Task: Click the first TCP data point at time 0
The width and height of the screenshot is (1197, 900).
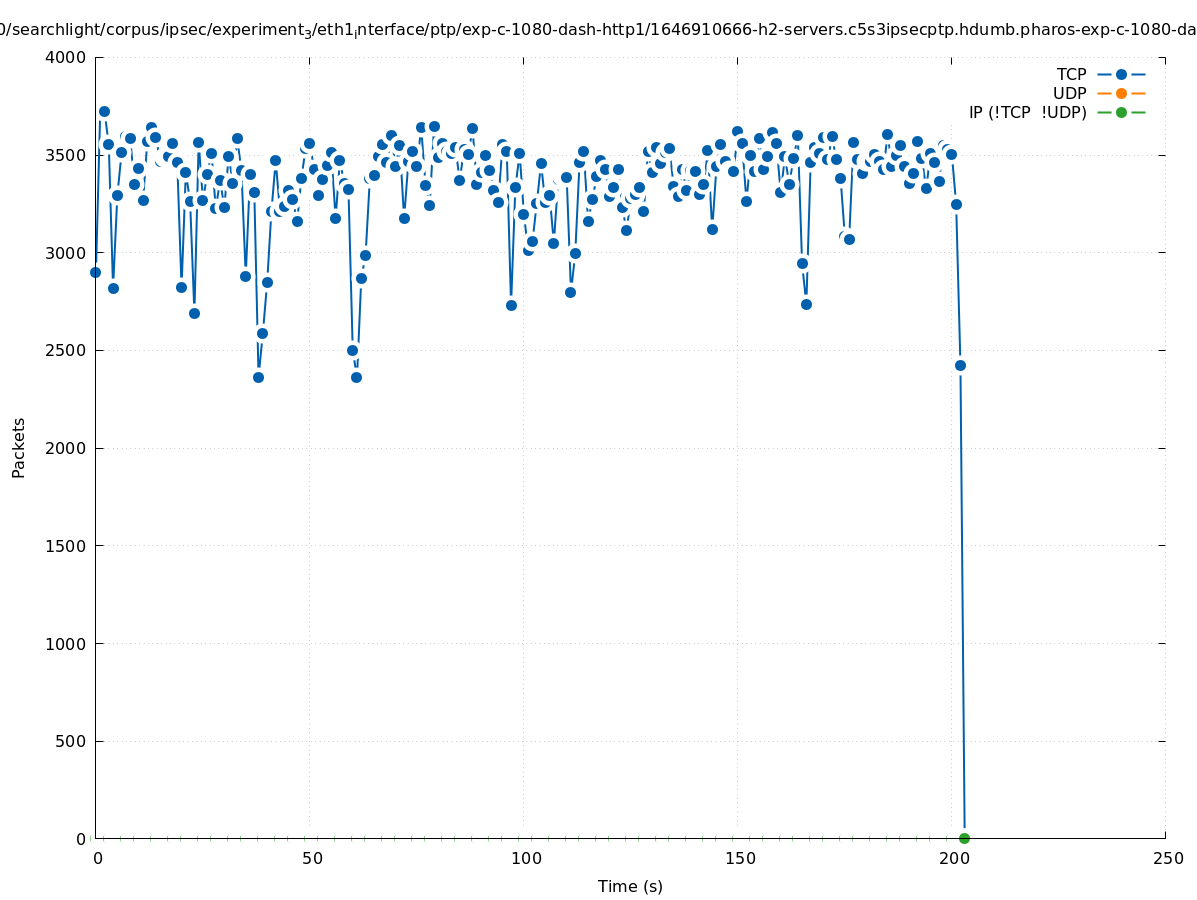Action: [x=95, y=272]
